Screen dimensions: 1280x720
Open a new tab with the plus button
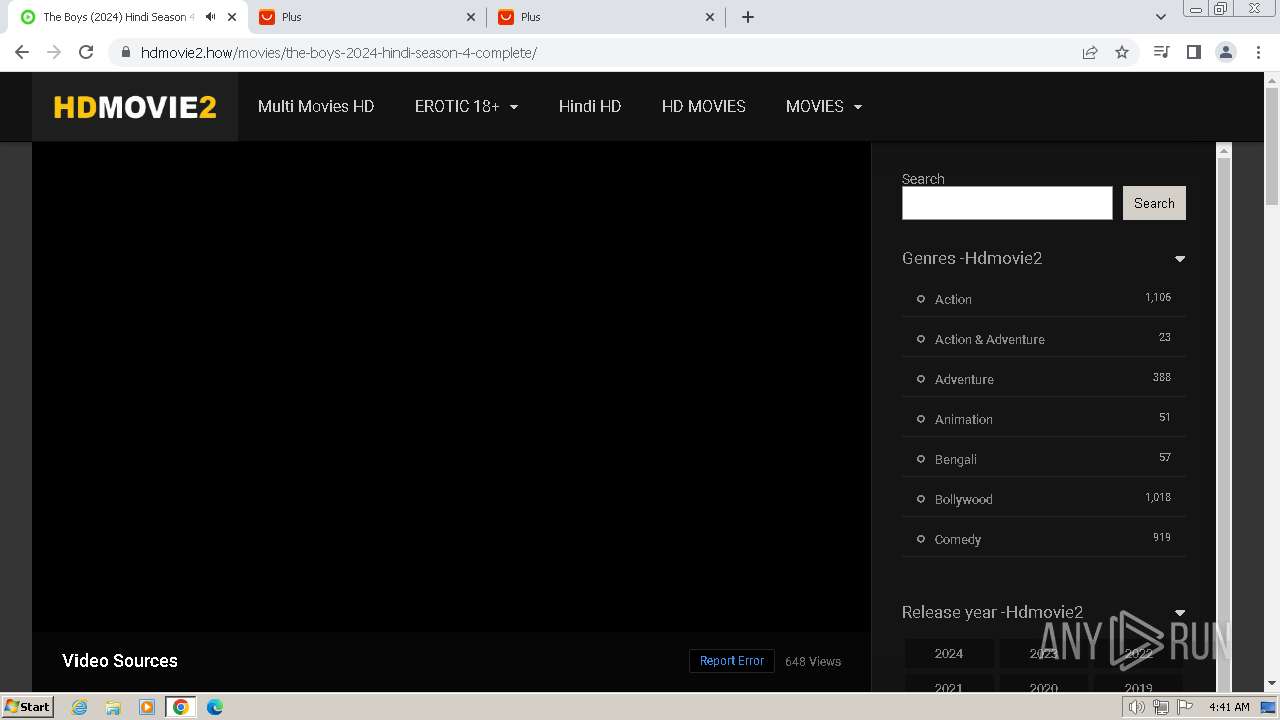click(748, 17)
